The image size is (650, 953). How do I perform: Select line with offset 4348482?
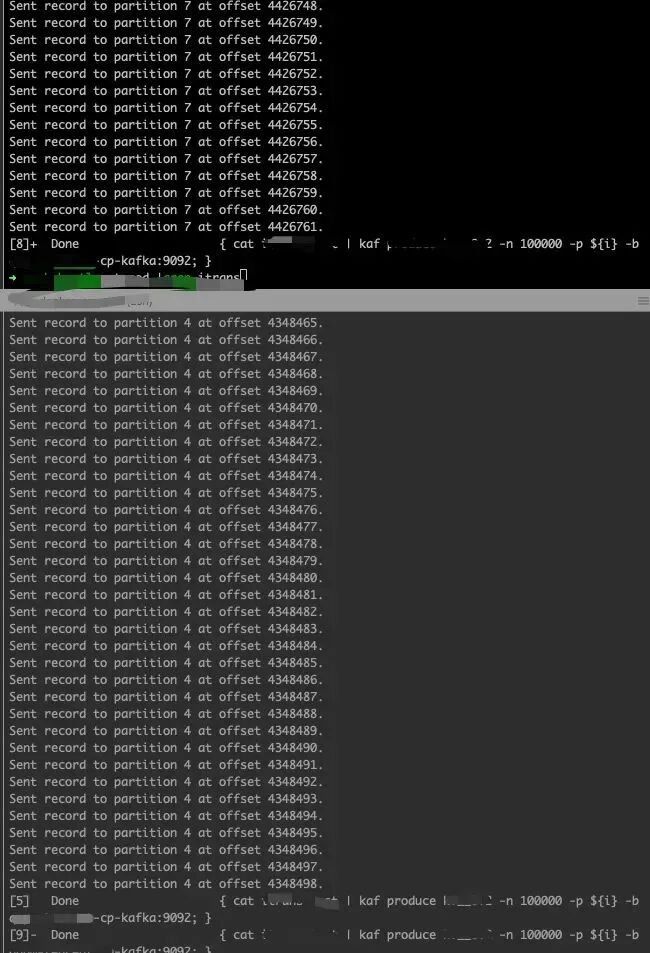click(x=166, y=613)
